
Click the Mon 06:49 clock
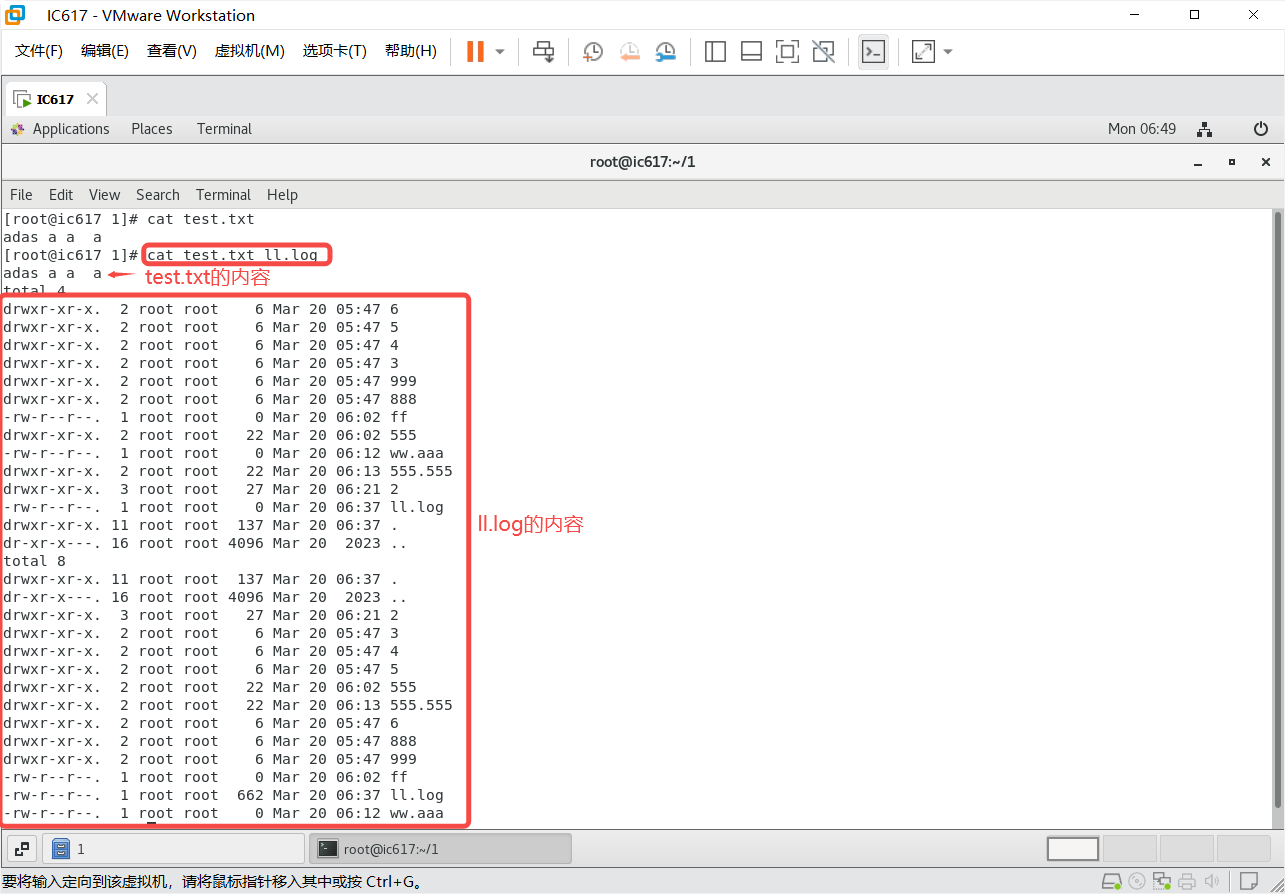pyautogui.click(x=1142, y=129)
